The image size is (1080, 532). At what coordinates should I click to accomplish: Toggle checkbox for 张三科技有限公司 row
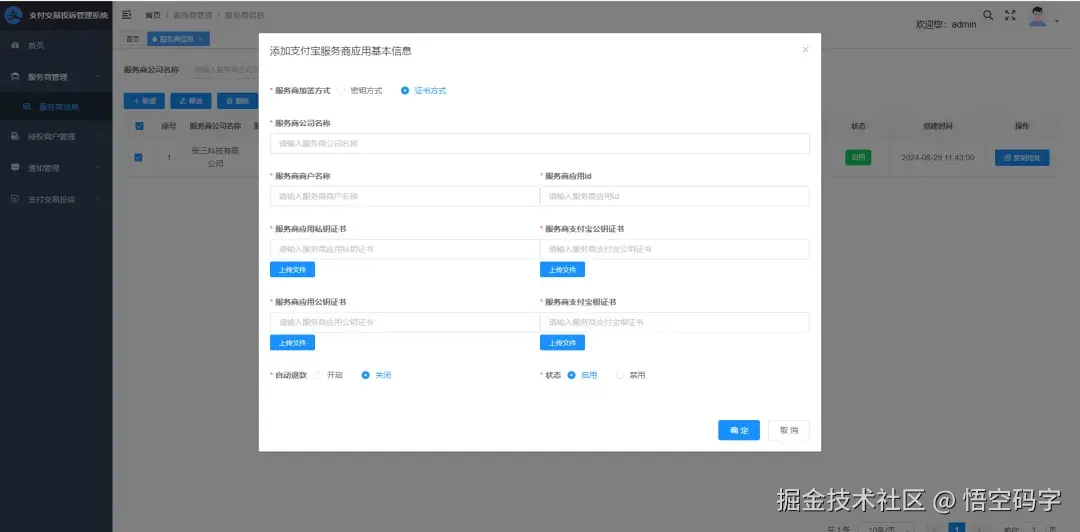(138, 157)
